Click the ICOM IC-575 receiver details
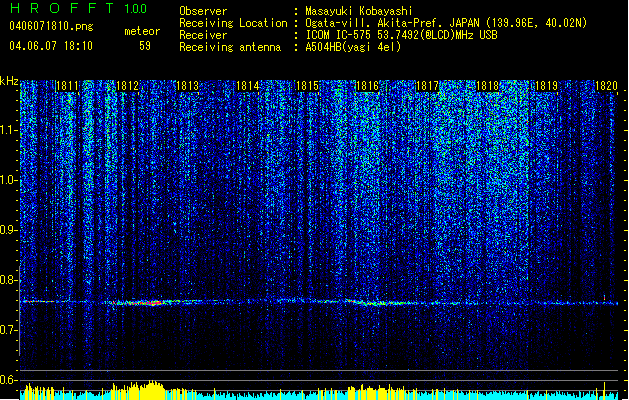The image size is (629, 400). point(402,35)
